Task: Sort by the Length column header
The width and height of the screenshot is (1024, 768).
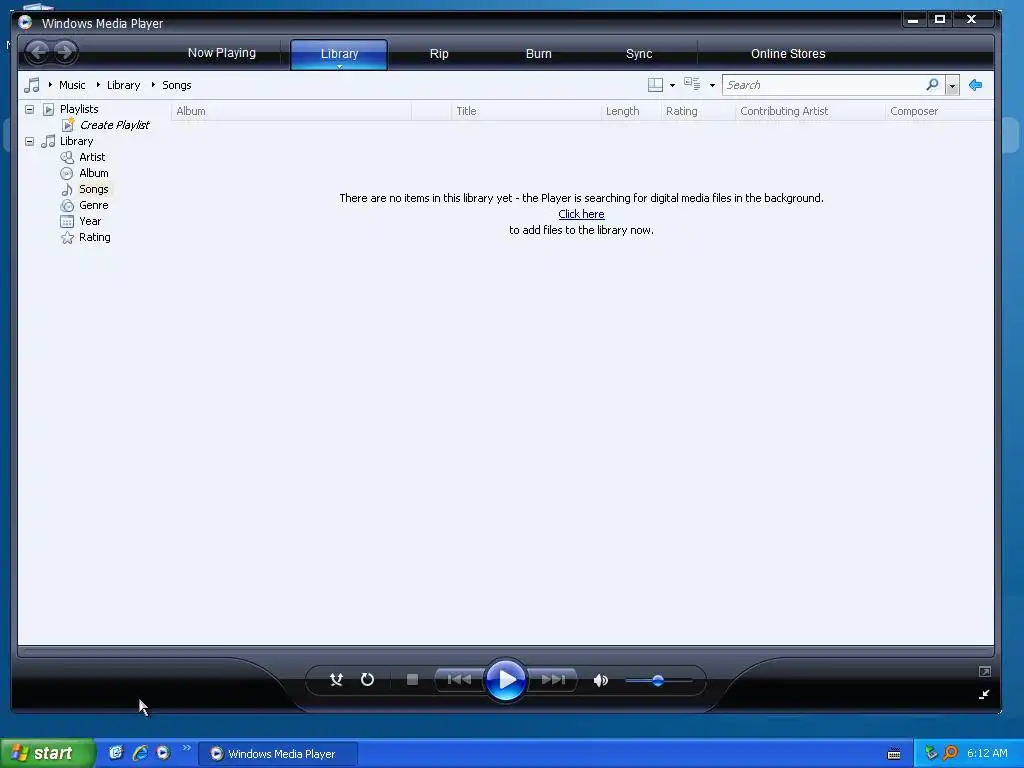Action: tap(631, 111)
